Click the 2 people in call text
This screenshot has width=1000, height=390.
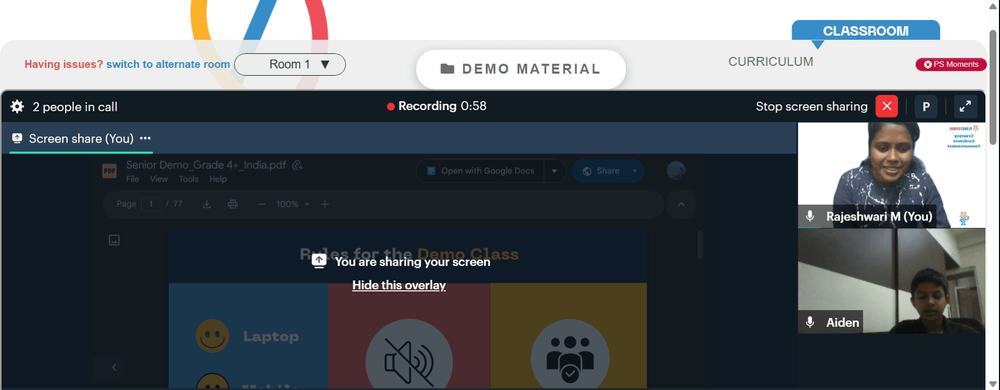75,107
